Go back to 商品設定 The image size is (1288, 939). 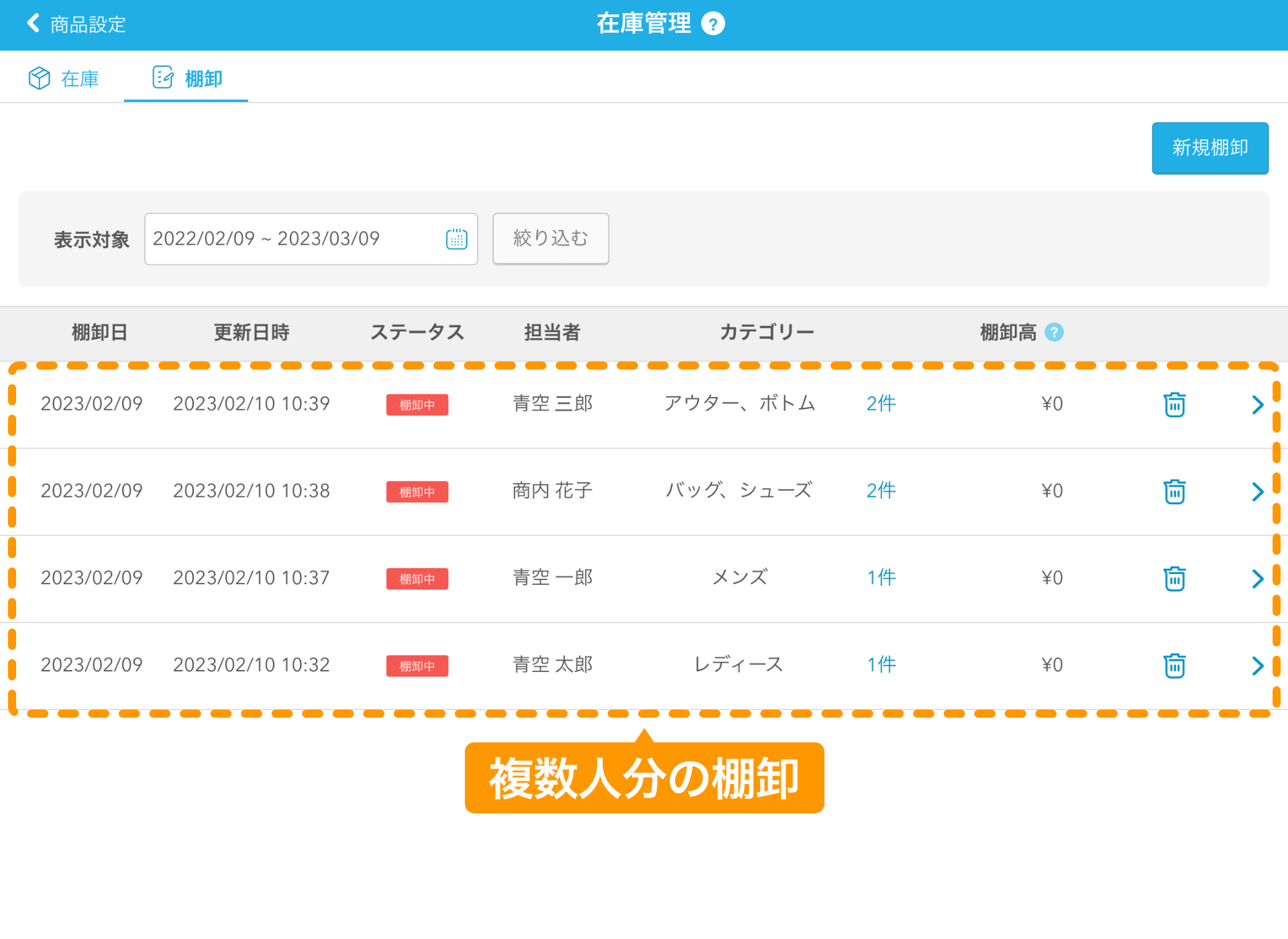tap(76, 24)
